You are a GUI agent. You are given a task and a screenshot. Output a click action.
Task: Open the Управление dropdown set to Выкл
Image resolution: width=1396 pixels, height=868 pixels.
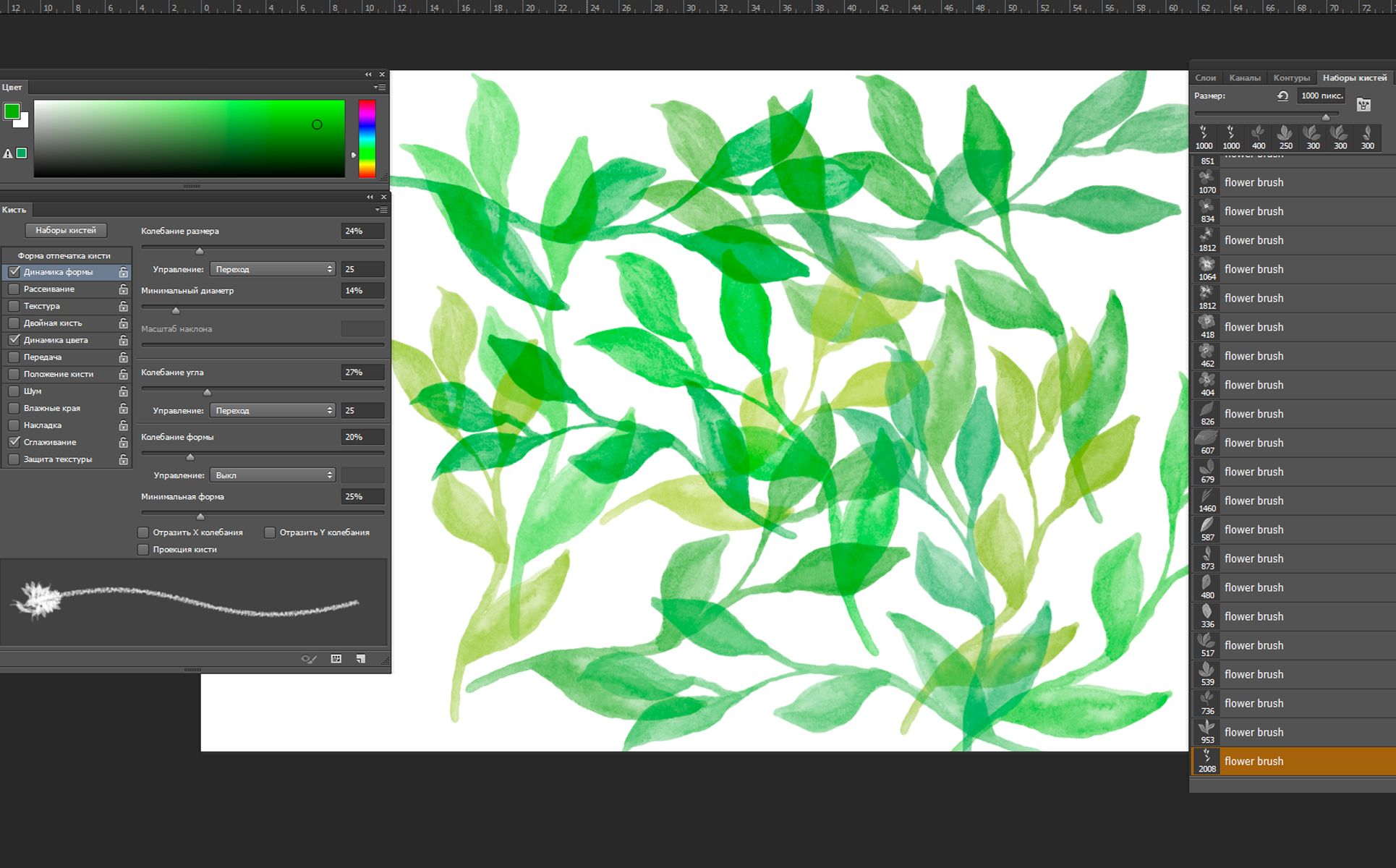tap(273, 475)
